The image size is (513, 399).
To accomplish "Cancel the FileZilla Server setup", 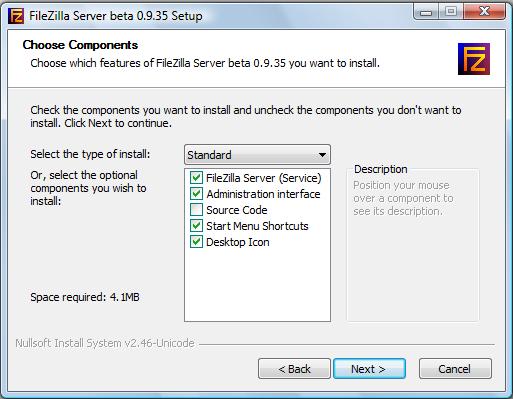I will 455,369.
